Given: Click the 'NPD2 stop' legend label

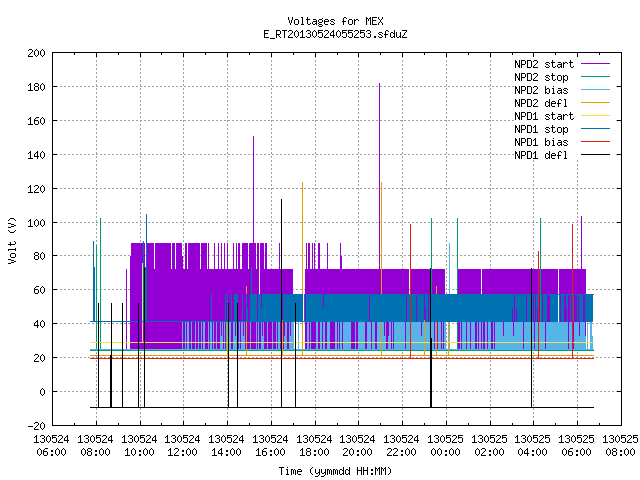Looking at the screenshot, I should (x=541, y=77).
